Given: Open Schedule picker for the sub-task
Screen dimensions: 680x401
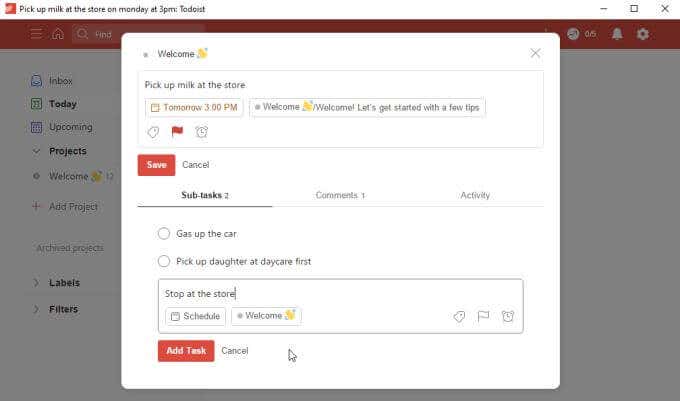Looking at the screenshot, I should pos(196,316).
